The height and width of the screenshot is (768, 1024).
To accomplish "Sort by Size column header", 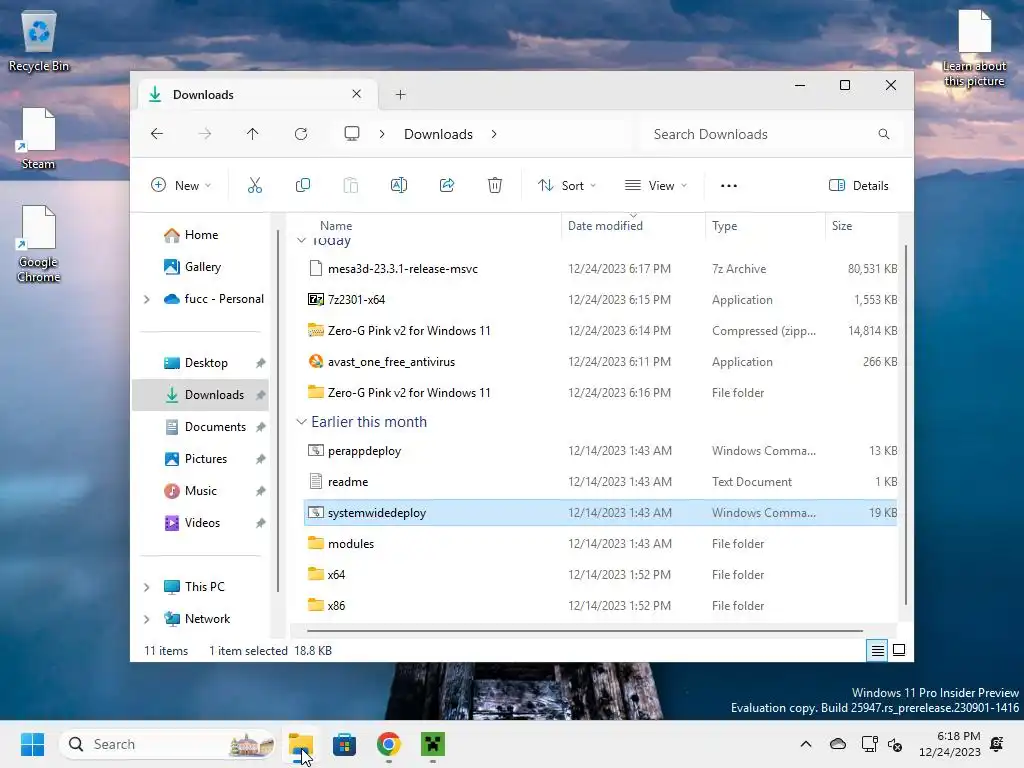I will (842, 226).
